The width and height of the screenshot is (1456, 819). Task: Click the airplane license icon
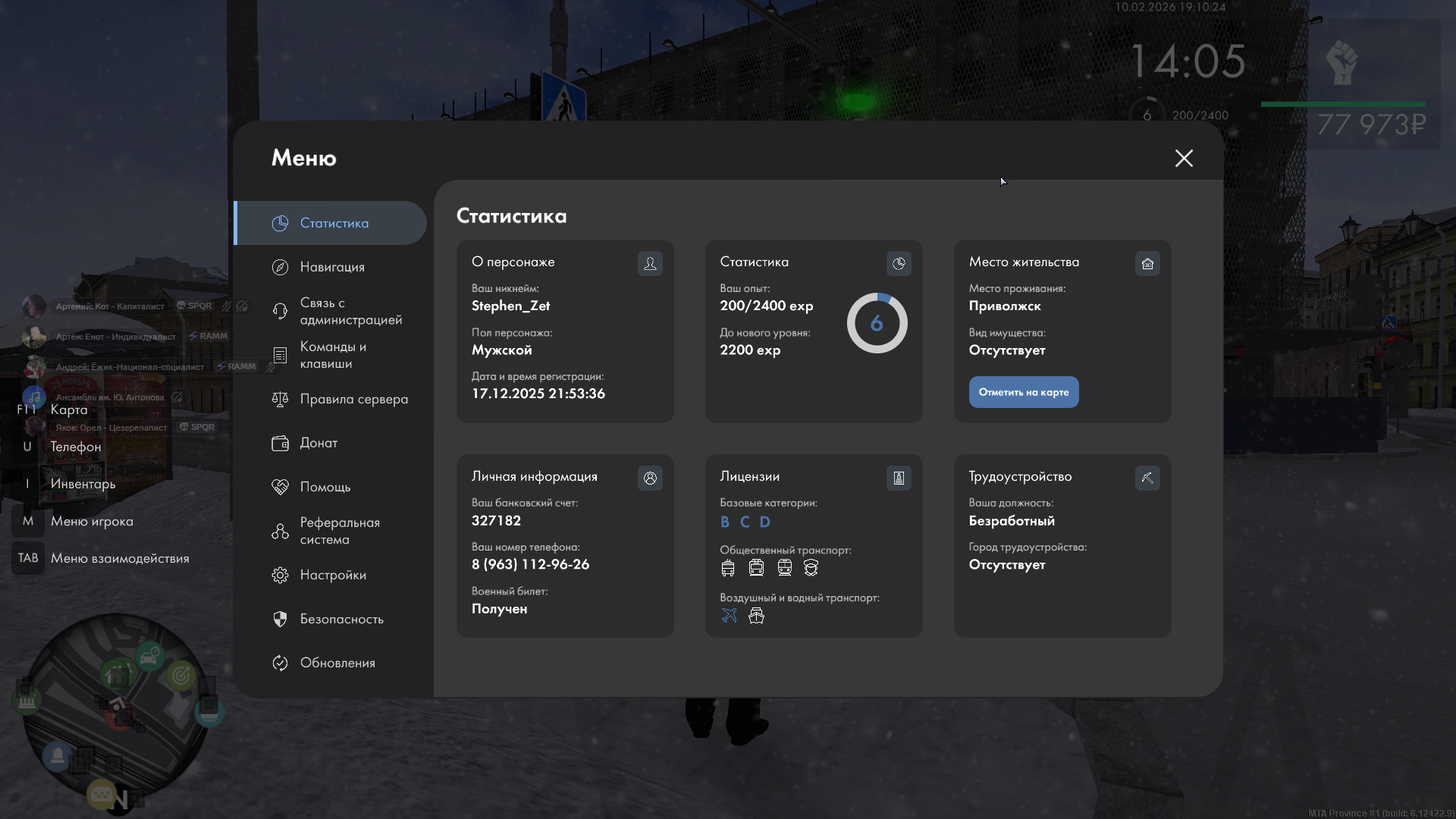pyautogui.click(x=729, y=615)
